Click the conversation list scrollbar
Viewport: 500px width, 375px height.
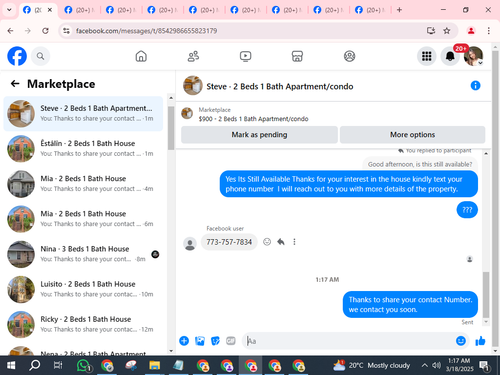click(x=171, y=128)
